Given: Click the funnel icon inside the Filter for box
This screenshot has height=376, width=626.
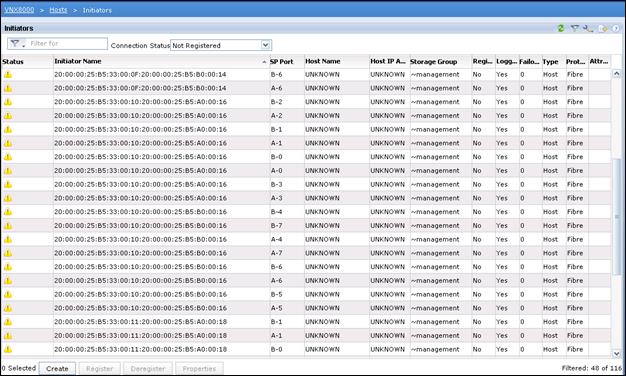Looking at the screenshot, I should [15, 44].
